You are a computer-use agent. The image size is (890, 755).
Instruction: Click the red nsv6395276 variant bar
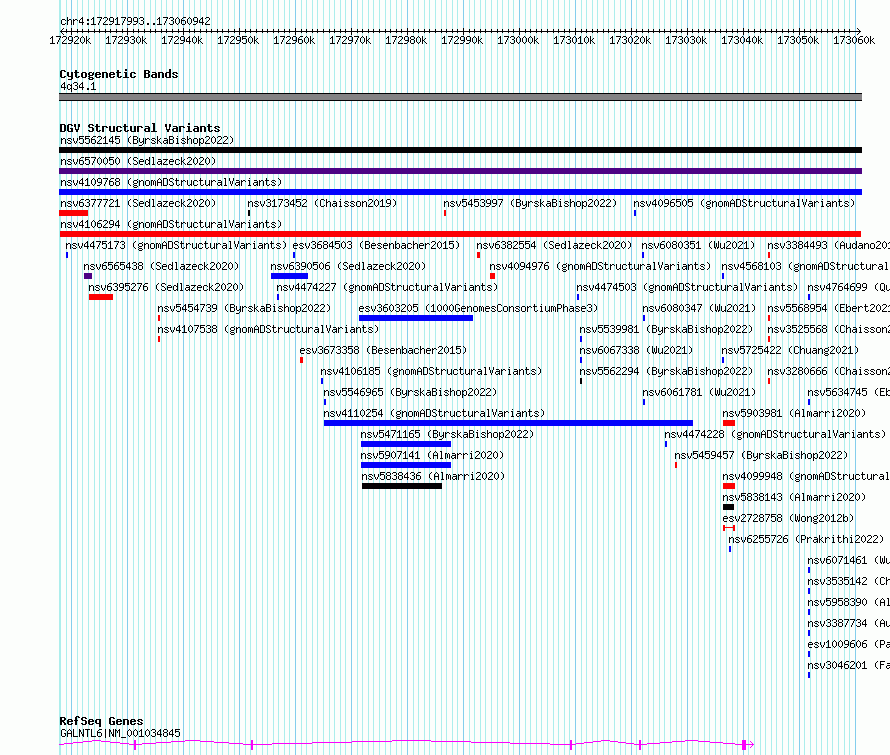(x=101, y=297)
